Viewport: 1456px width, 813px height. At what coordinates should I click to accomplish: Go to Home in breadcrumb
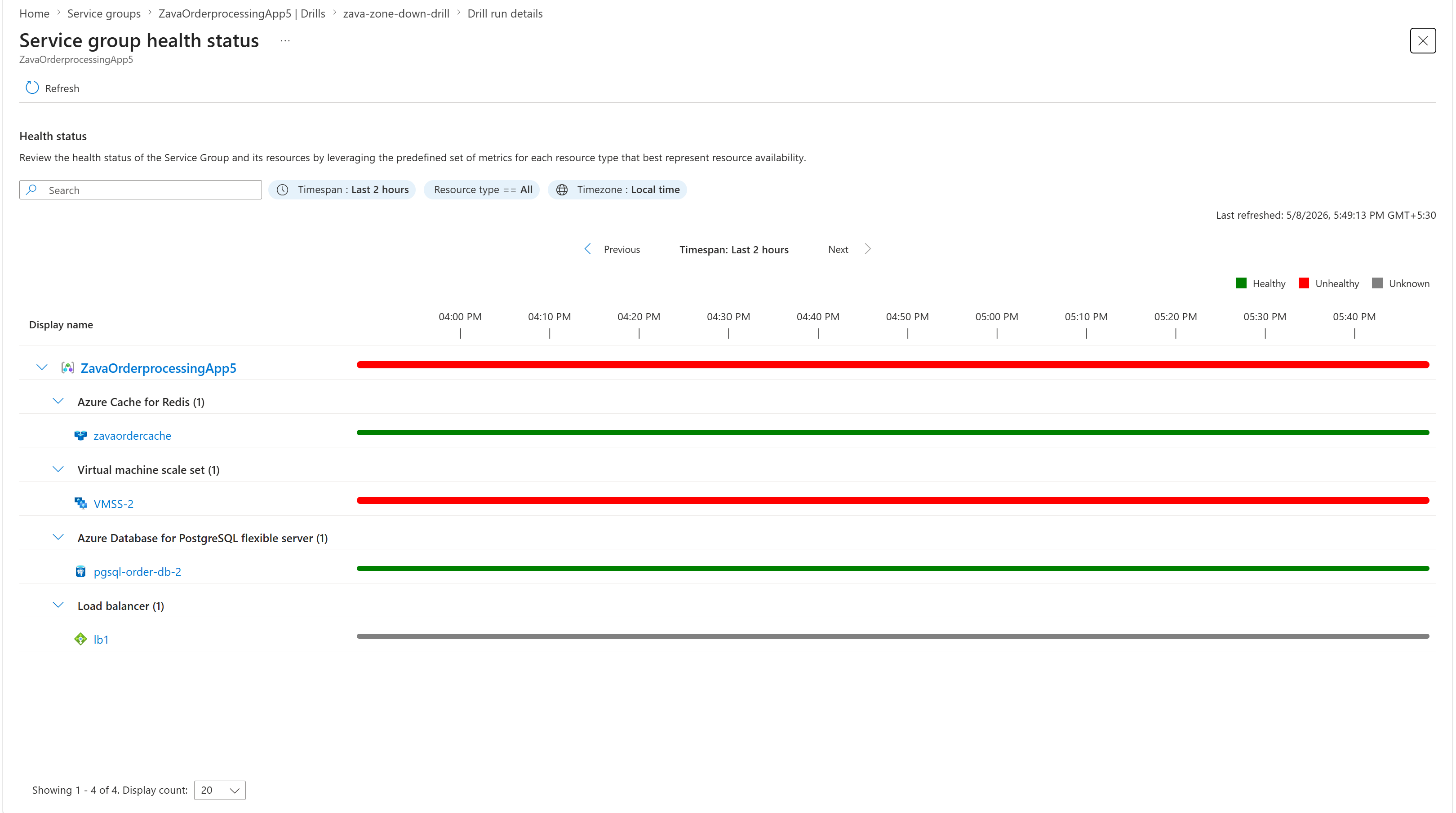tap(34, 13)
